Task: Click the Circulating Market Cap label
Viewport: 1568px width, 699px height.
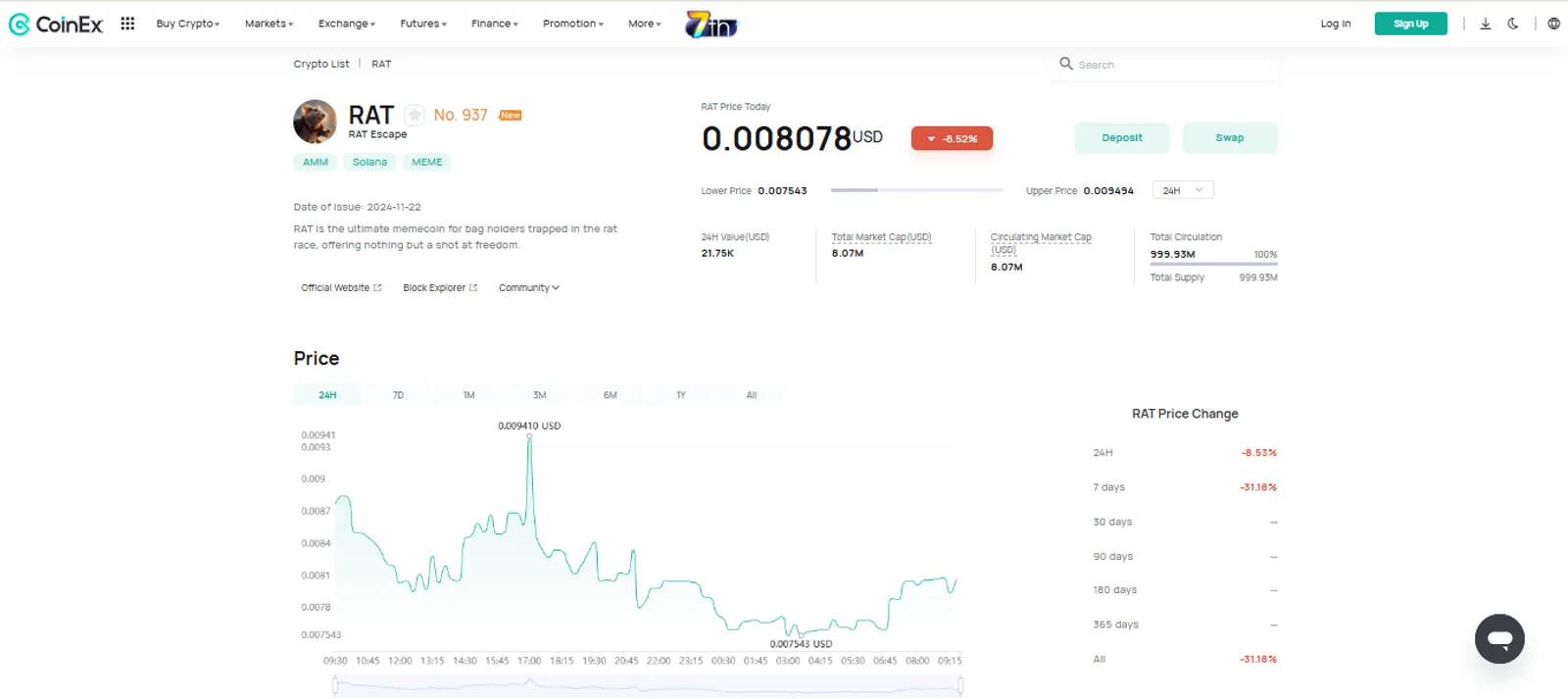Action: point(1041,242)
